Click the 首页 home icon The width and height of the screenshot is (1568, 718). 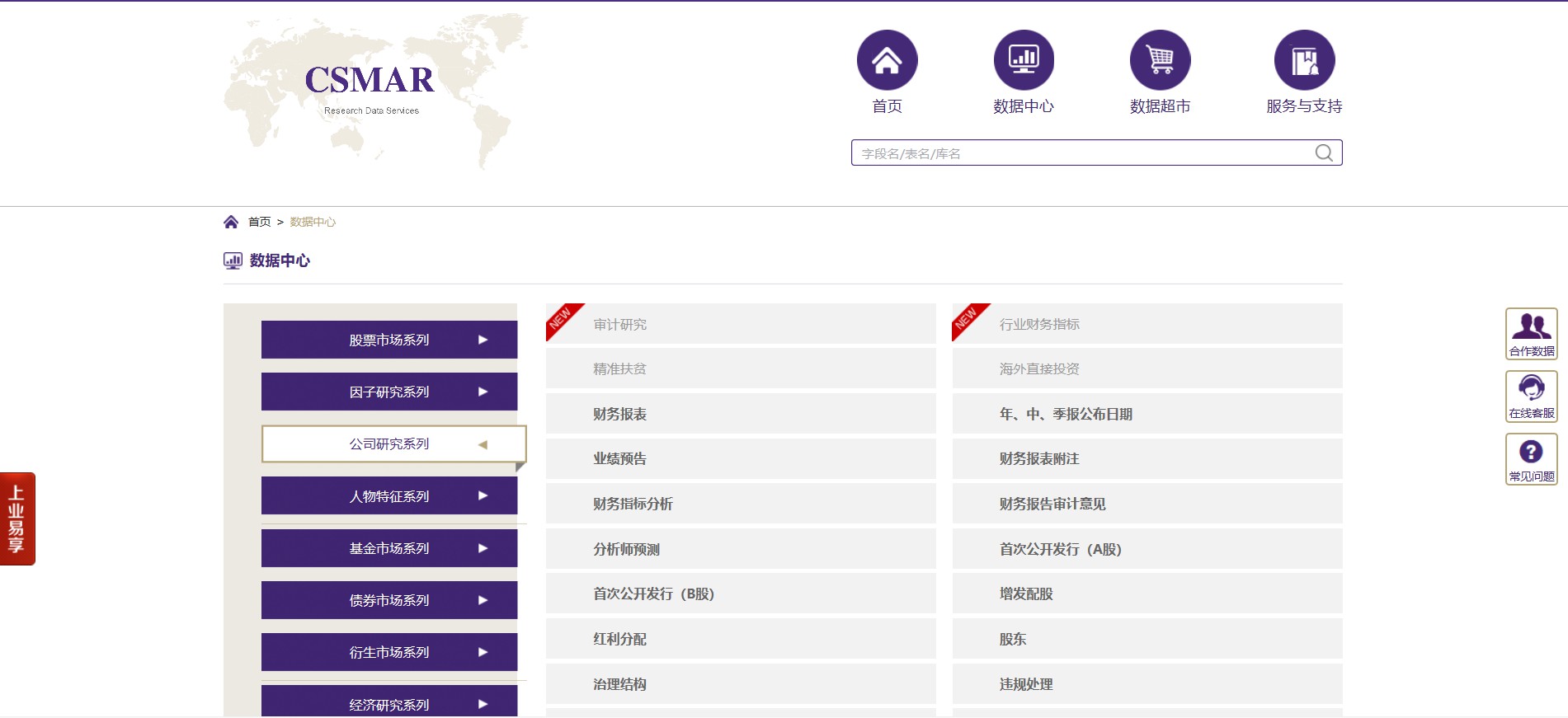click(x=887, y=60)
